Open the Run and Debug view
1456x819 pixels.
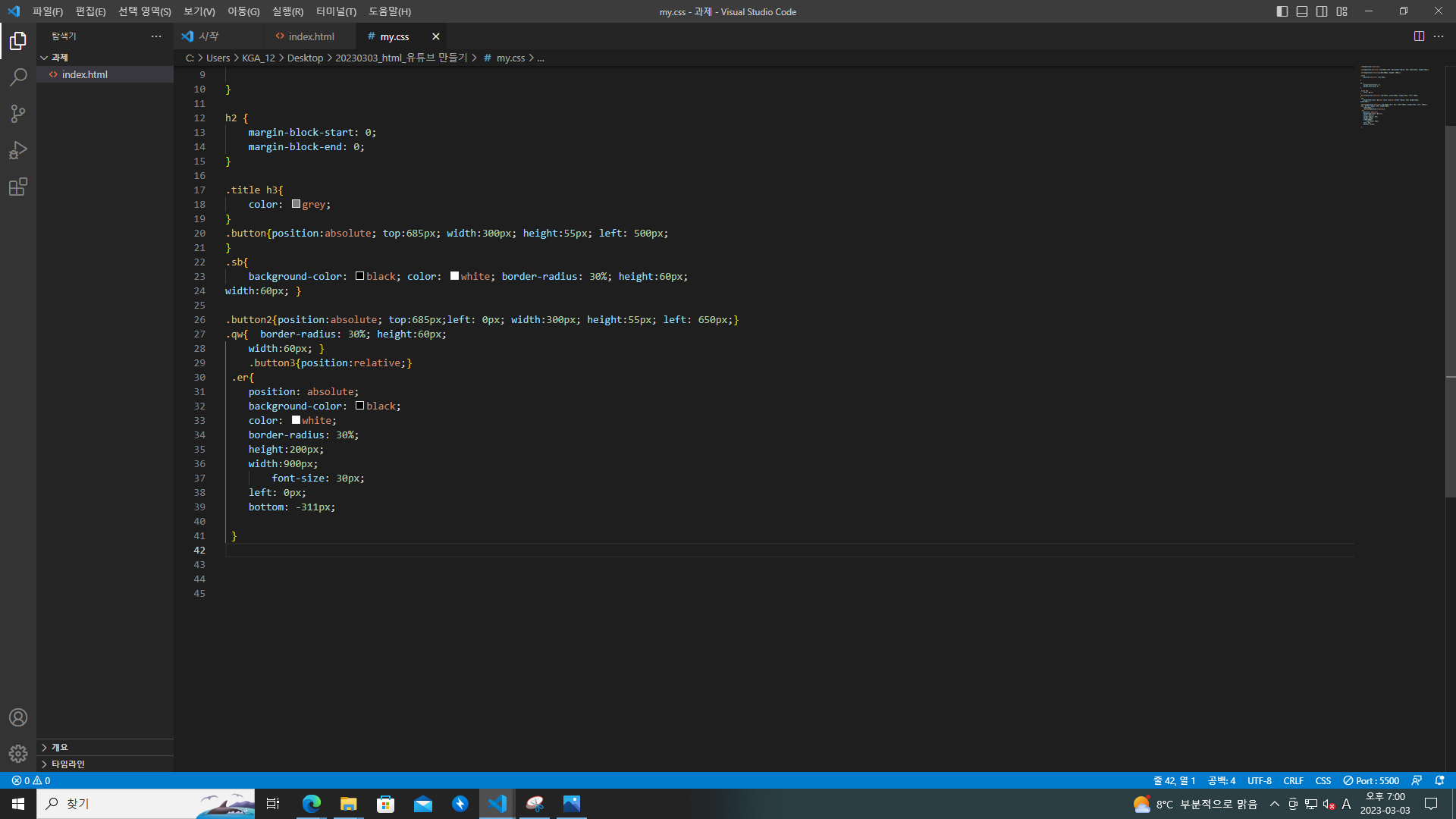18,150
